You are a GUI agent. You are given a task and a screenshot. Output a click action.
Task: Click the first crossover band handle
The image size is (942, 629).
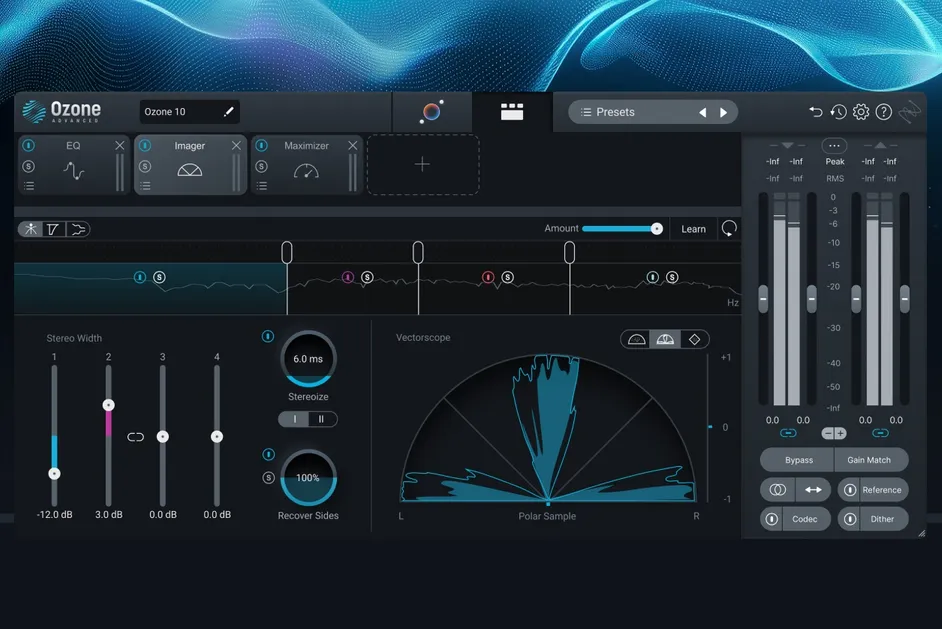coord(287,252)
